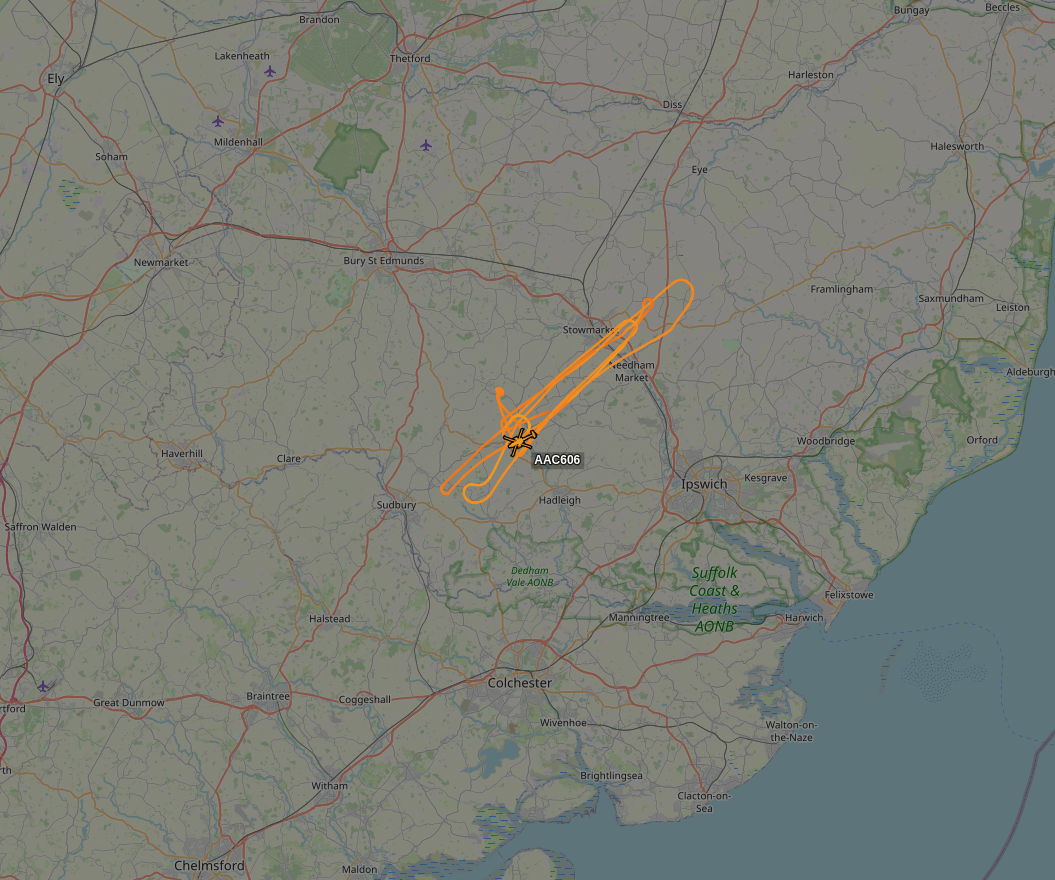The width and height of the screenshot is (1055, 880).
Task: Click the Felixstowe town label
Action: [x=849, y=595]
